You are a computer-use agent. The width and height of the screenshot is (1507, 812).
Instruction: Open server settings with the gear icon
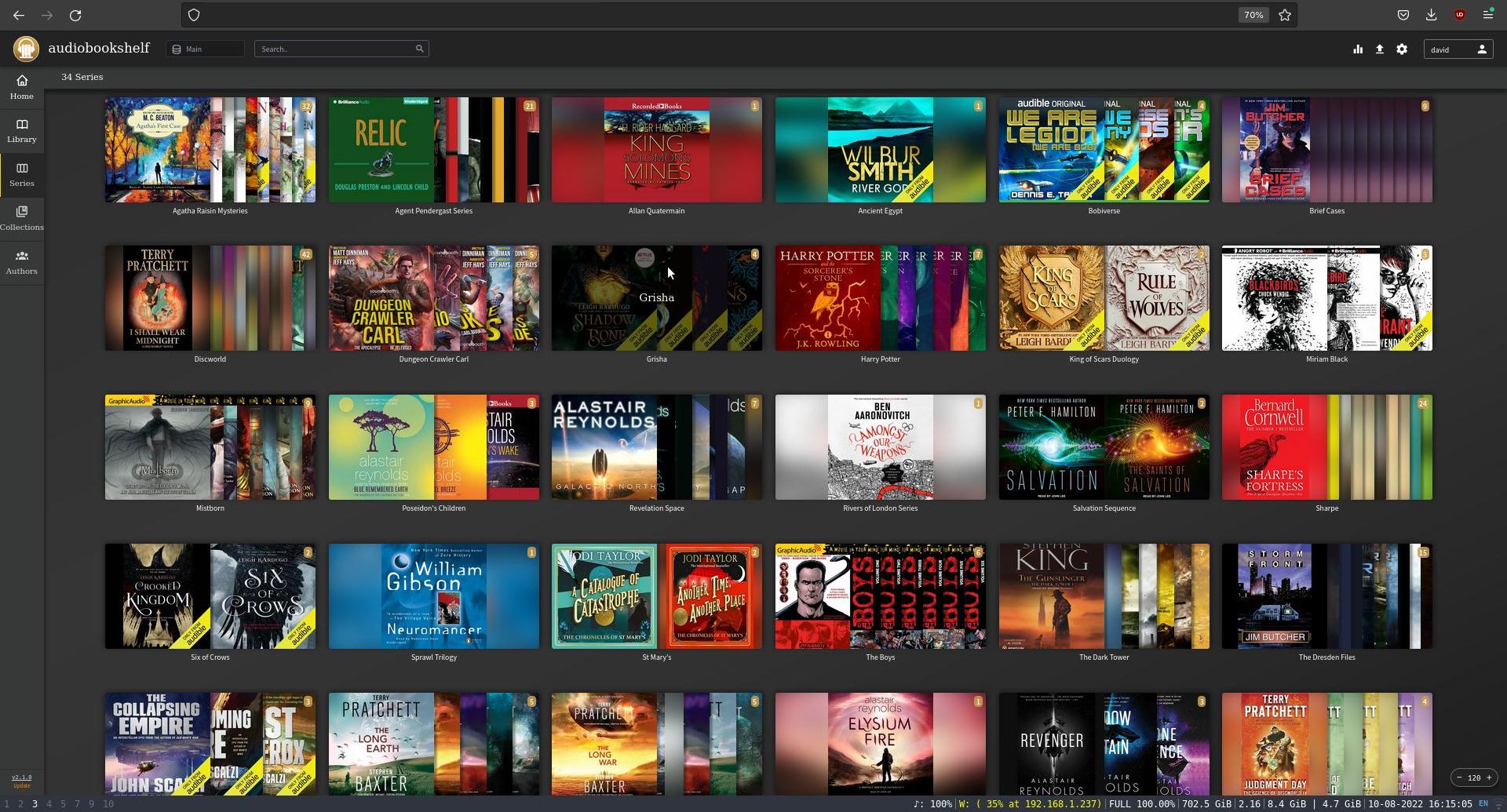[x=1401, y=49]
